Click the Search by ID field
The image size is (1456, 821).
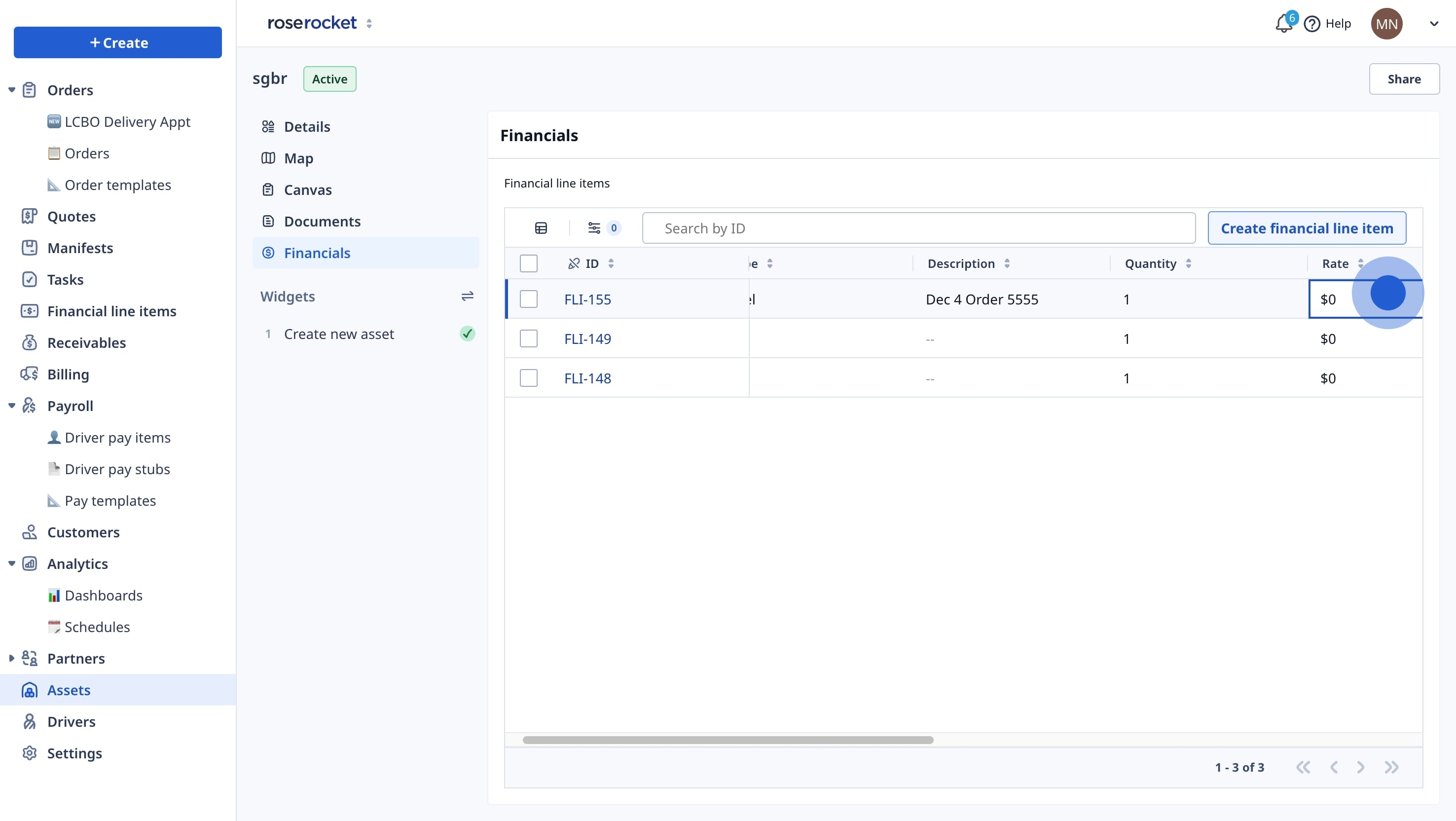[x=918, y=228]
